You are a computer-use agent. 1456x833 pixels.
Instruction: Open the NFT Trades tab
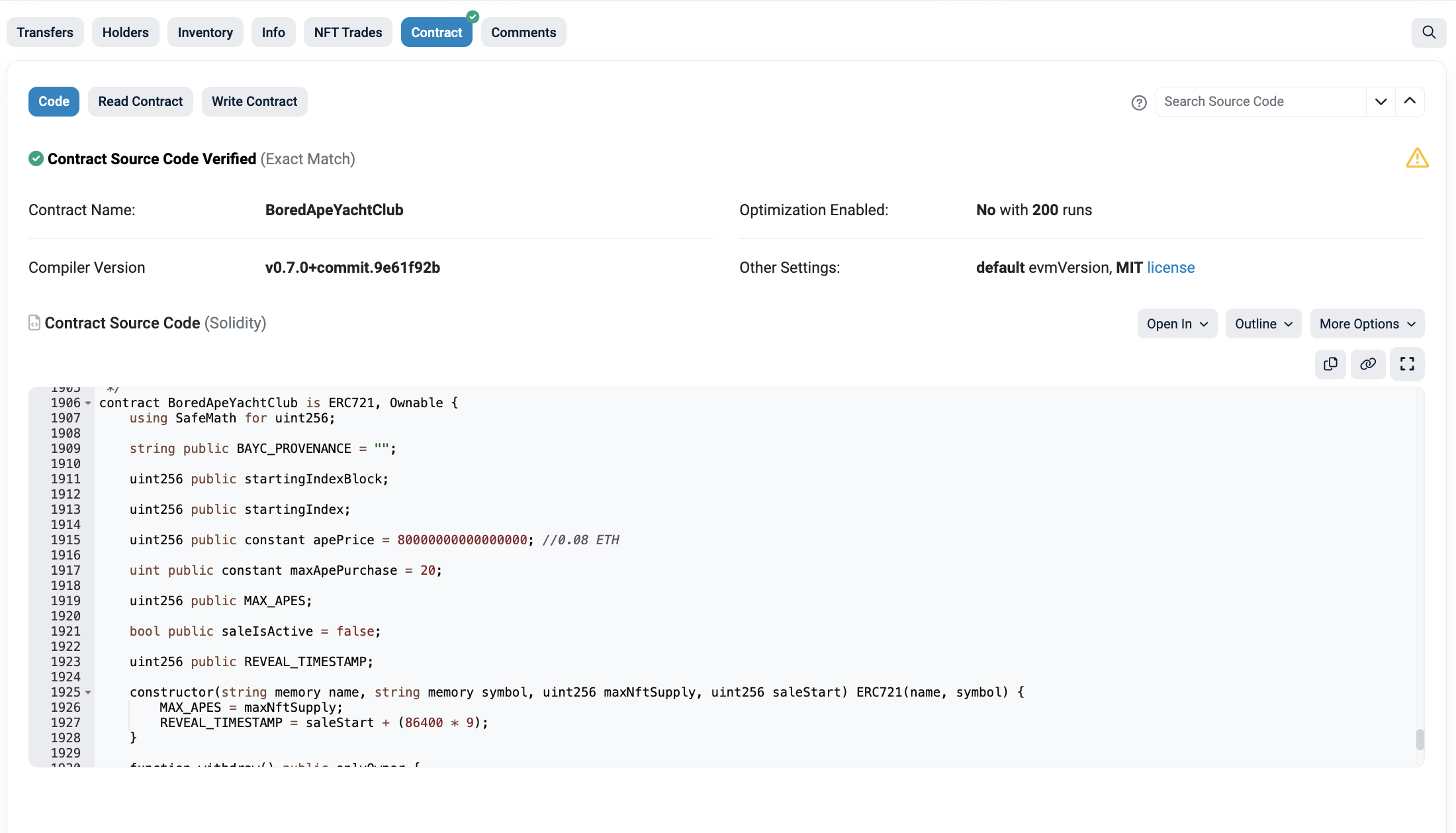pyautogui.click(x=347, y=32)
